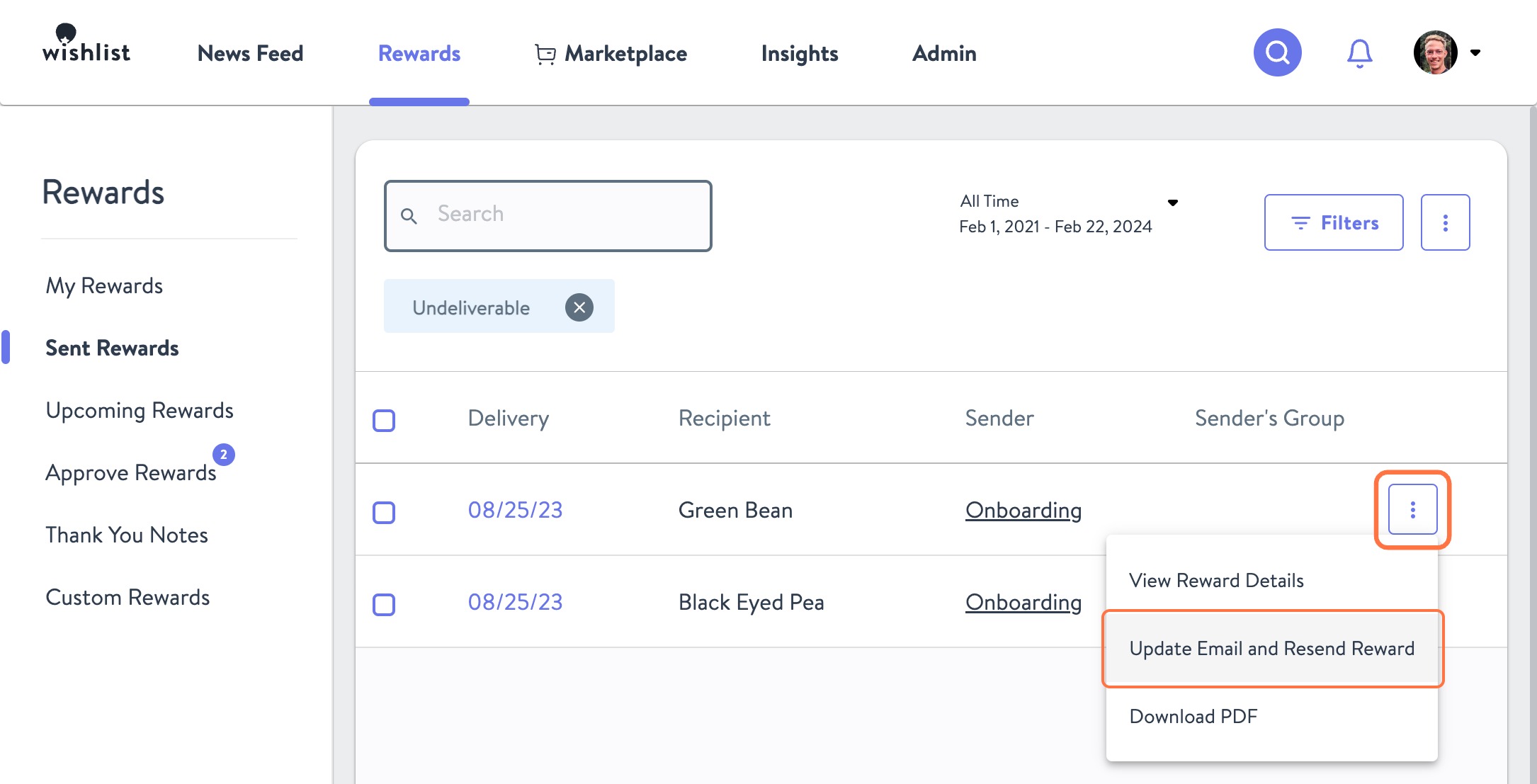The width and height of the screenshot is (1537, 784).
Task: Switch to the Insights tab
Action: (799, 52)
